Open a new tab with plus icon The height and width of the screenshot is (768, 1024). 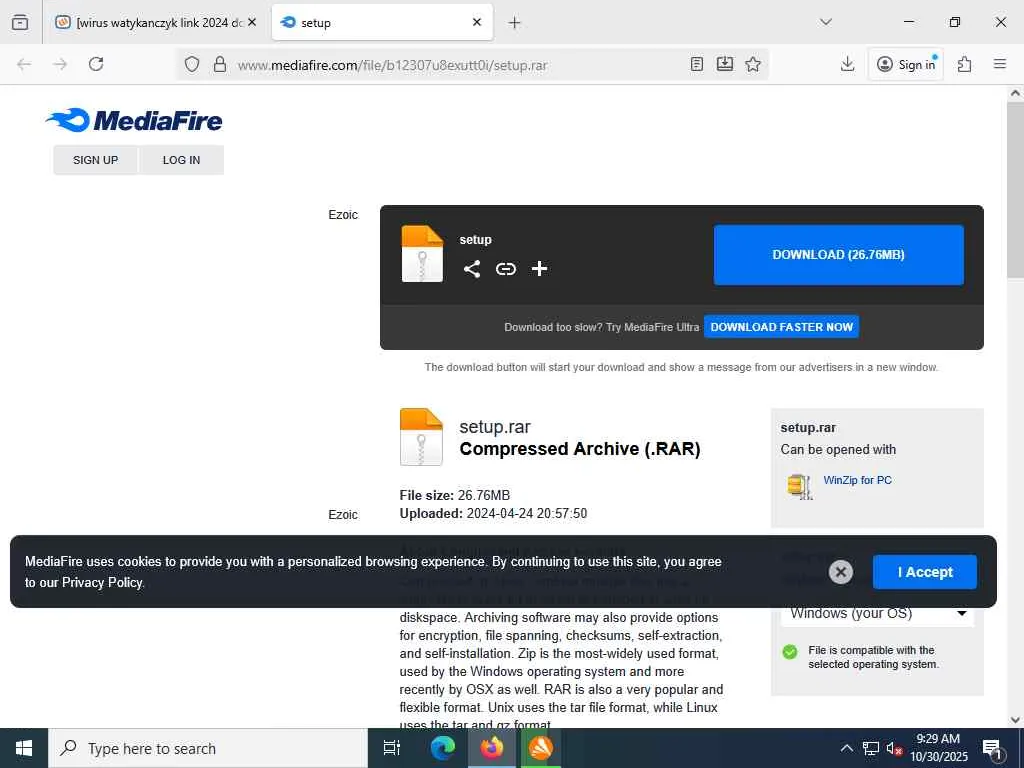[515, 23]
